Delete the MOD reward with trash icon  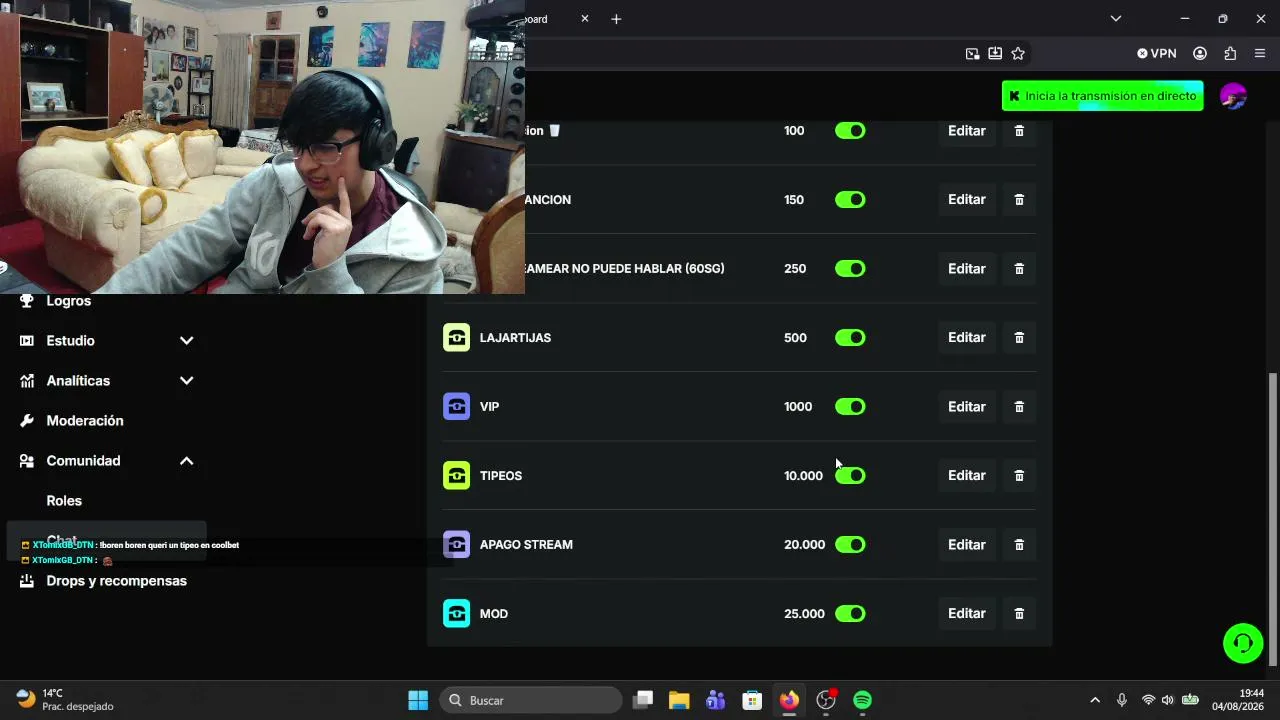pos(1019,614)
